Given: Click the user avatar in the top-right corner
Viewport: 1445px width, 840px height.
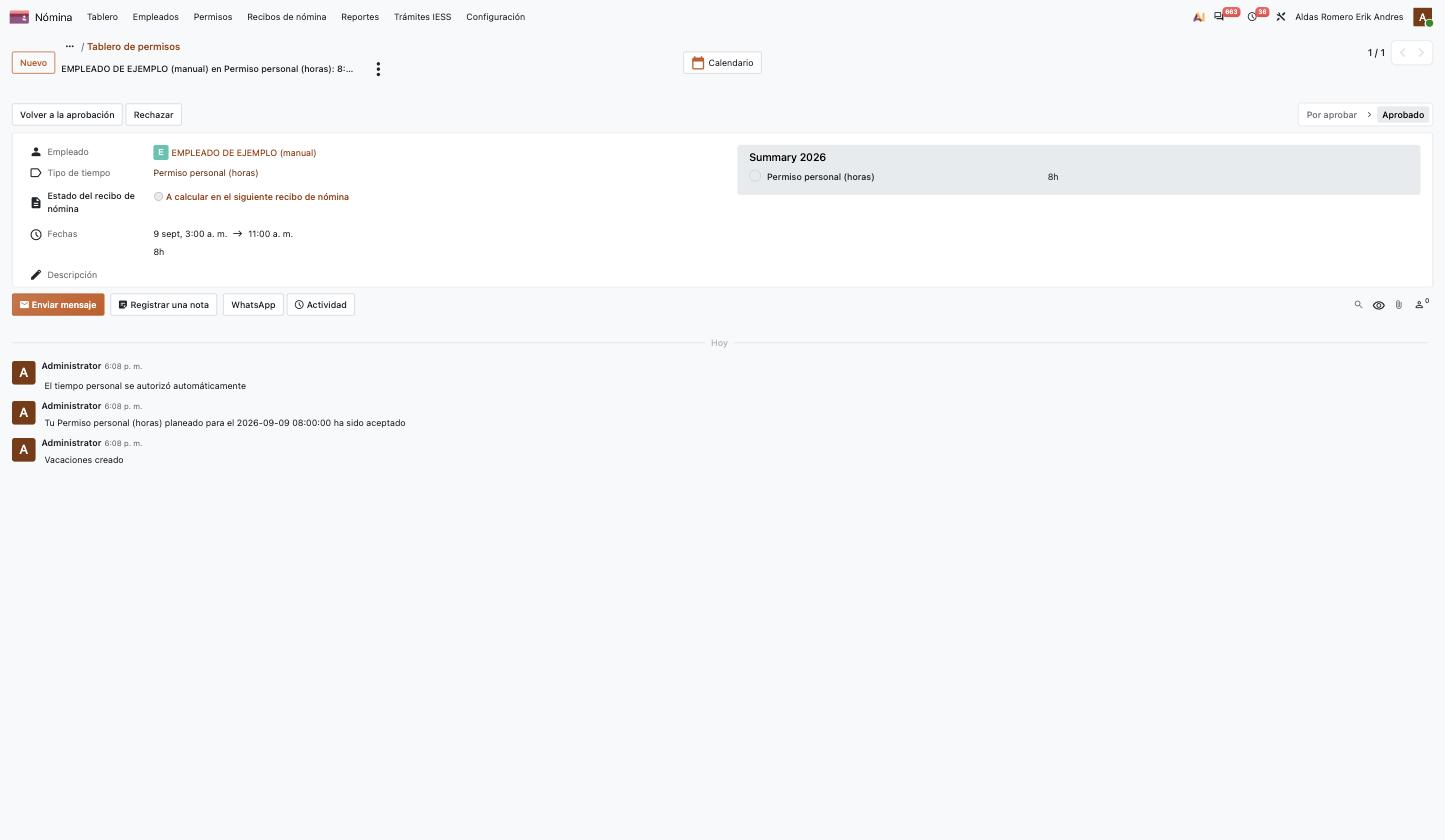Looking at the screenshot, I should pos(1422,17).
